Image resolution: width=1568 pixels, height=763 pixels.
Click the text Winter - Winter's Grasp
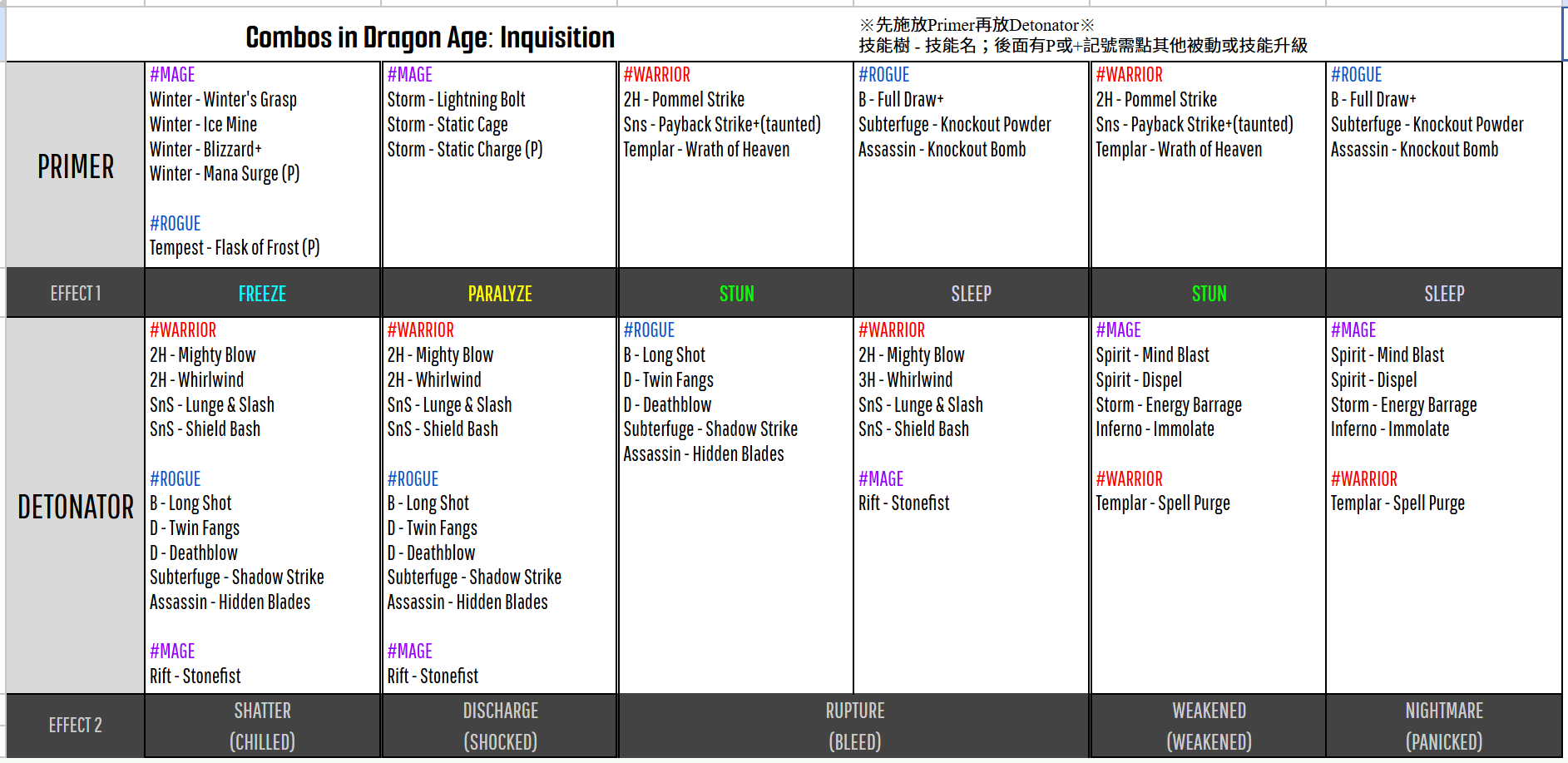coord(223,100)
